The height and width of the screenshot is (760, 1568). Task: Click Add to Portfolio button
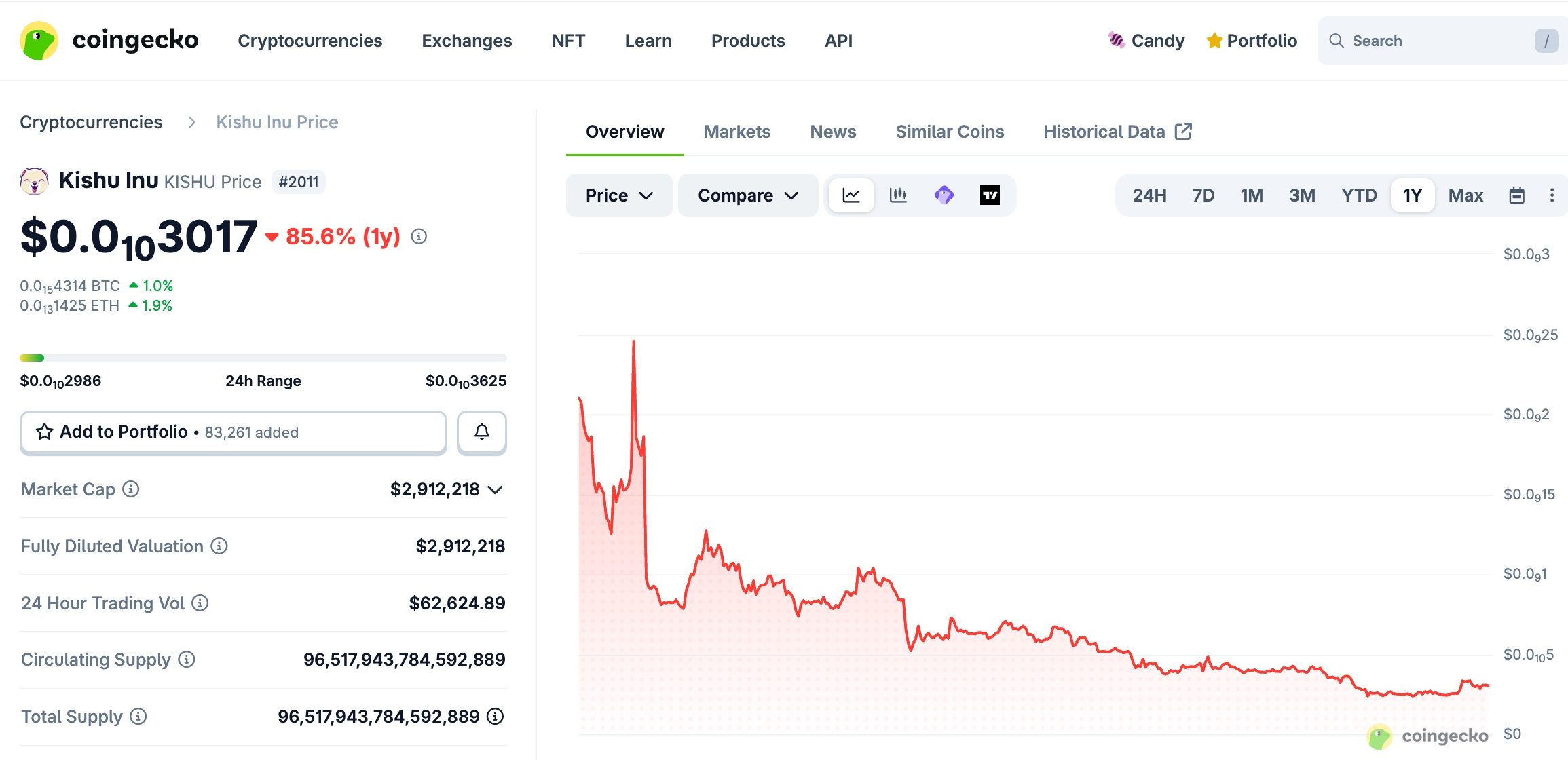point(233,432)
